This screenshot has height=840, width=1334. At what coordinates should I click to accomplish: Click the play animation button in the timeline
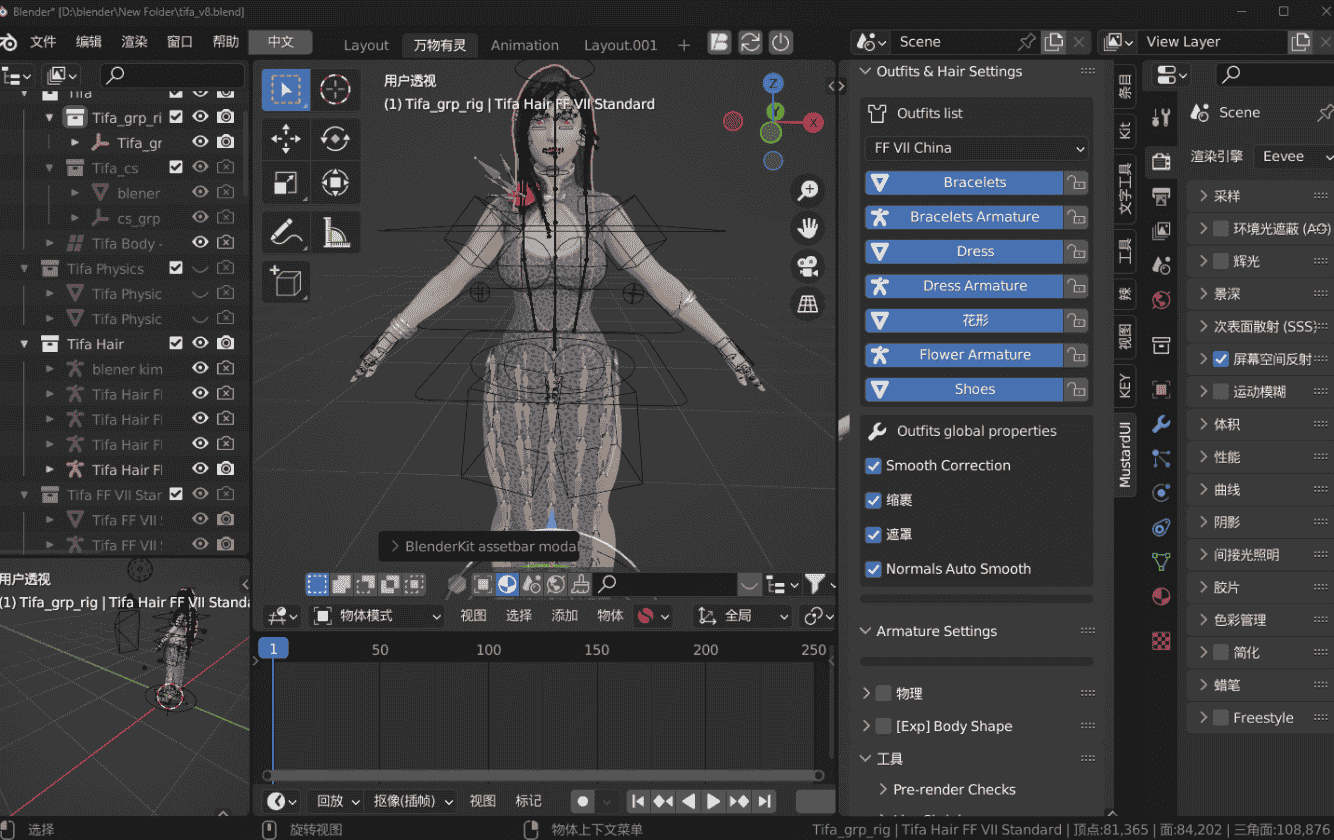[713, 801]
